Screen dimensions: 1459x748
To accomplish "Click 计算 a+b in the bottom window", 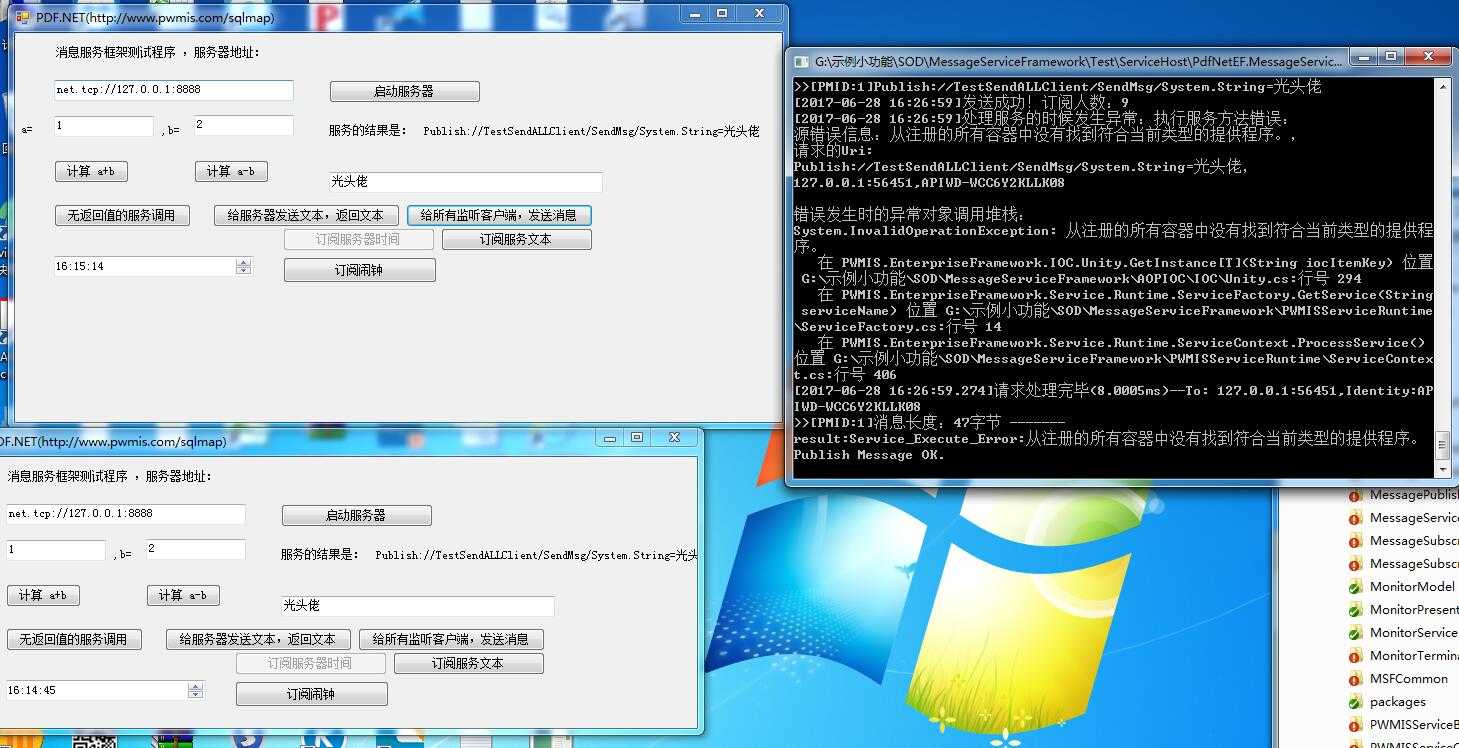I will [x=43, y=596].
